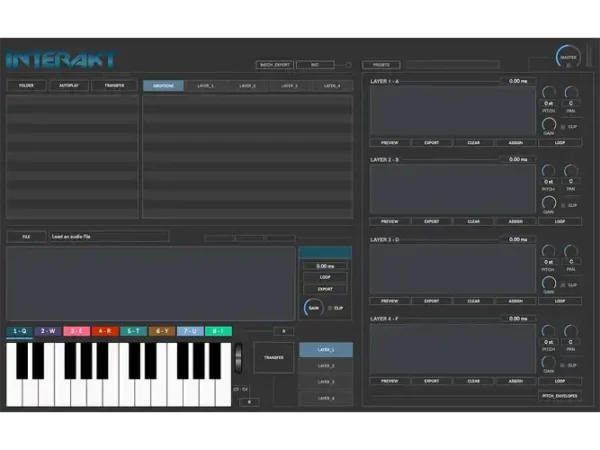The image size is (600, 450).
Task: Click TRANSFER above the file list
Action: click(x=114, y=85)
